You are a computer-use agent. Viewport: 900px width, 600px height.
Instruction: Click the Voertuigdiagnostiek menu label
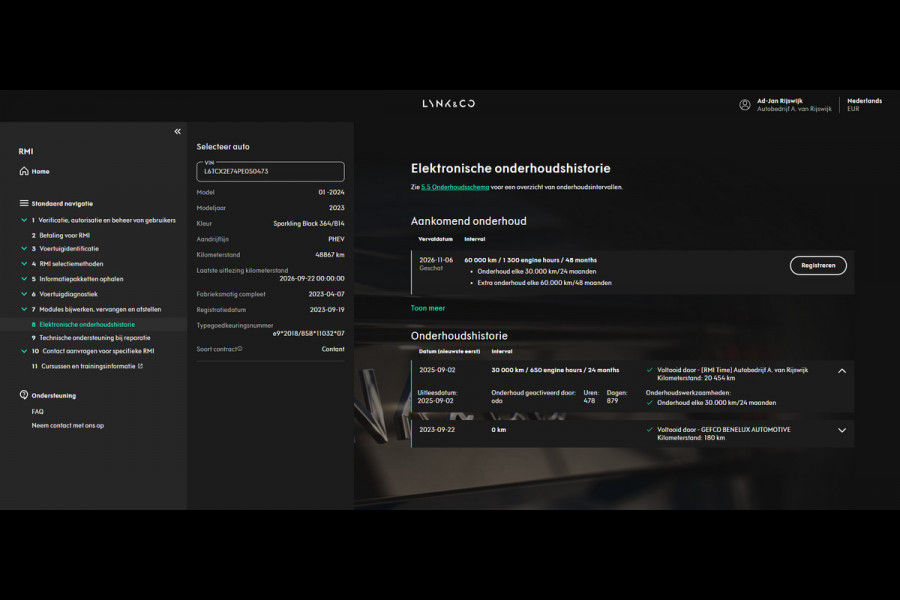click(x=68, y=294)
